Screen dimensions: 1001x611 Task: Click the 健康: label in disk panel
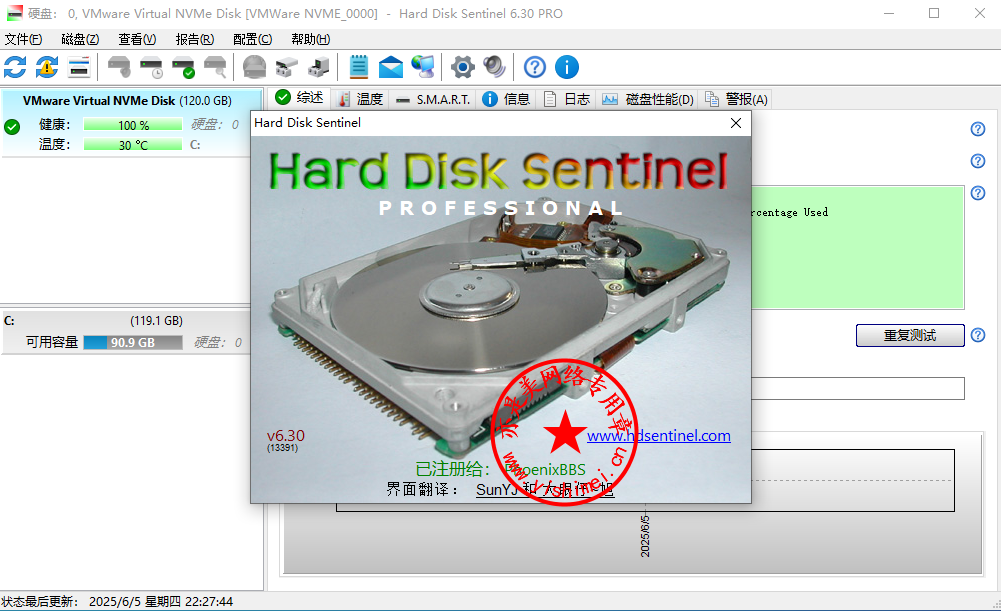click(x=55, y=124)
